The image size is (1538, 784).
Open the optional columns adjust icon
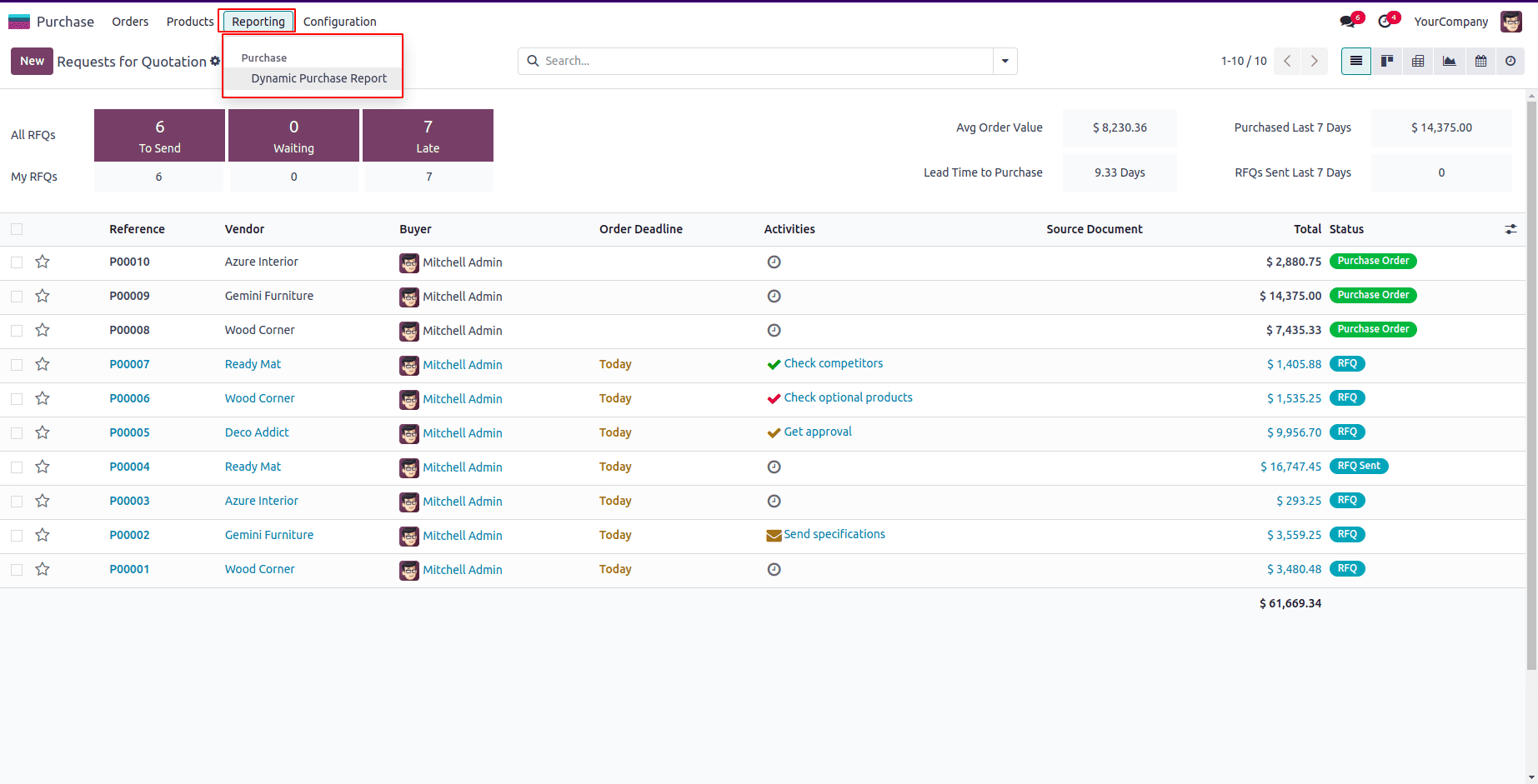click(x=1510, y=229)
